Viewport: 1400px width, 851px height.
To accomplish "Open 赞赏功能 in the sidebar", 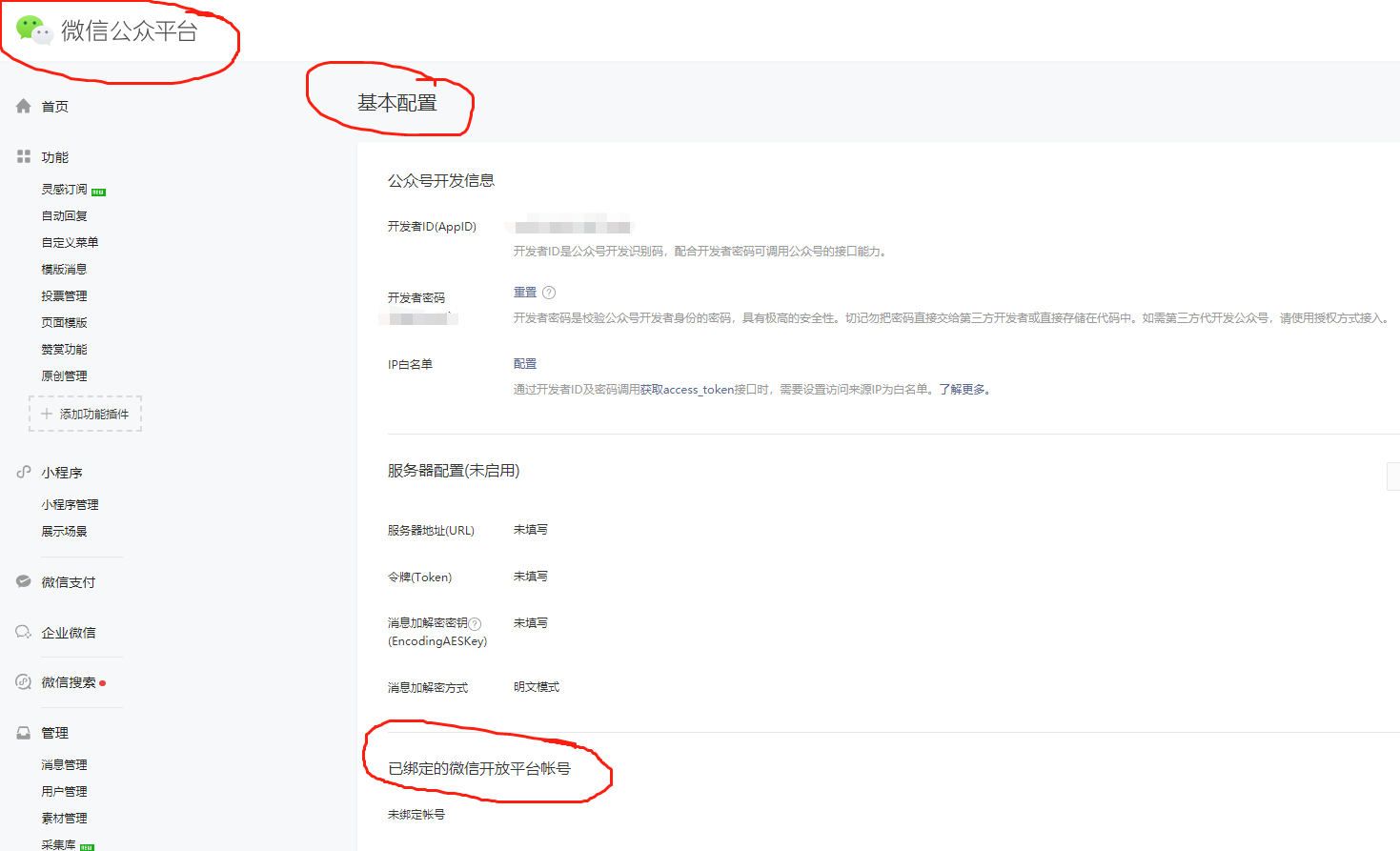I will pyautogui.click(x=65, y=350).
